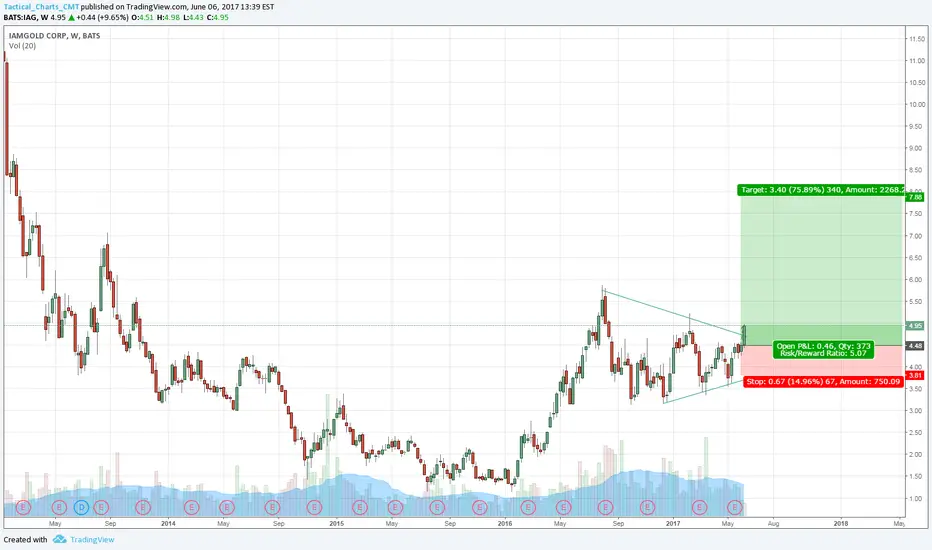Open the Tactical_Charts_CMT author link
Image resolution: width=932 pixels, height=550 pixels.
42,7
